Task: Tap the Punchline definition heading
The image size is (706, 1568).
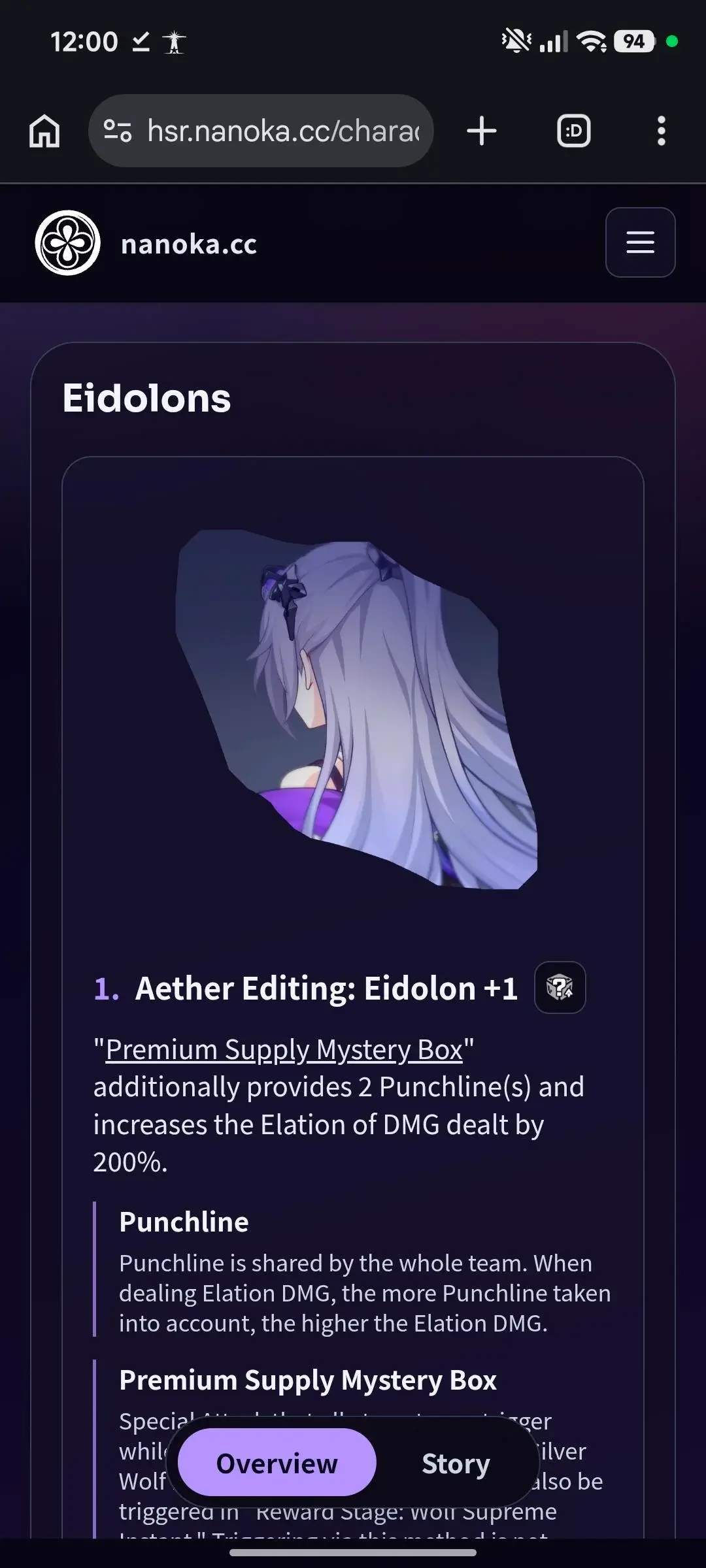Action: 184,1222
